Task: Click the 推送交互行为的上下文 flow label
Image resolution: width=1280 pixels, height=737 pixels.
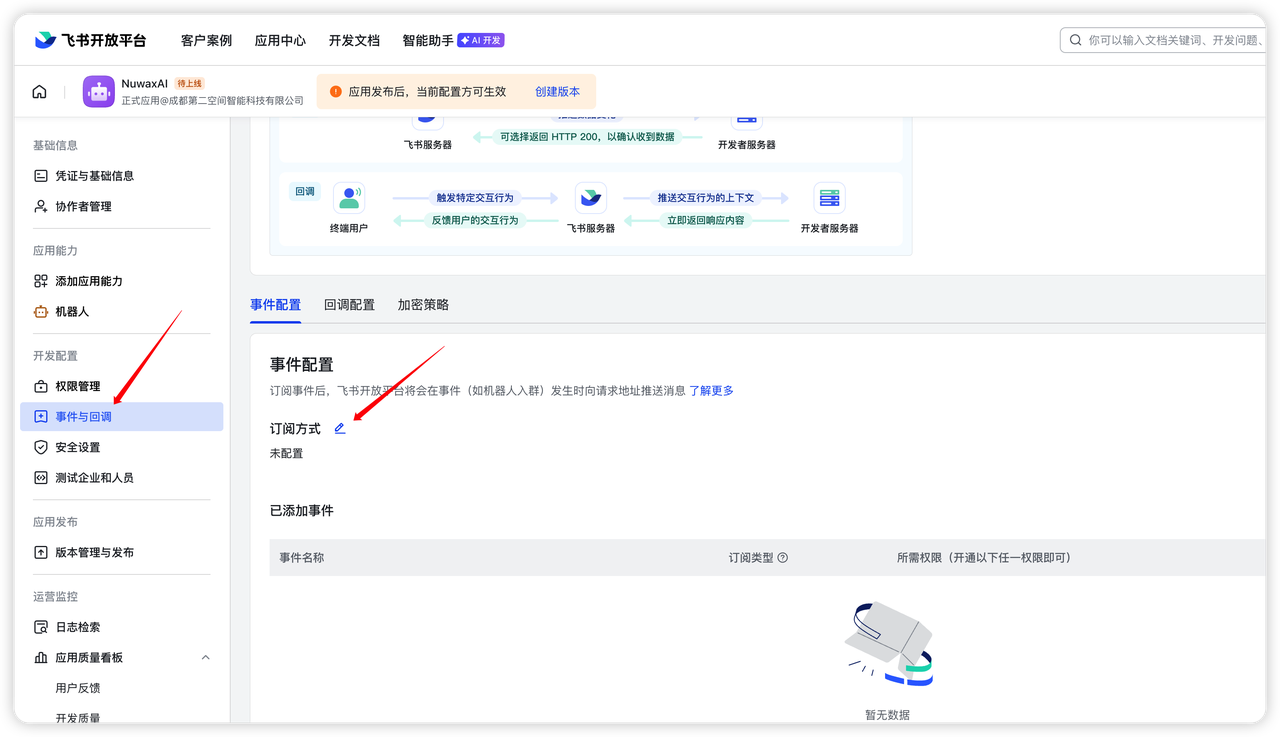Action: coord(705,198)
